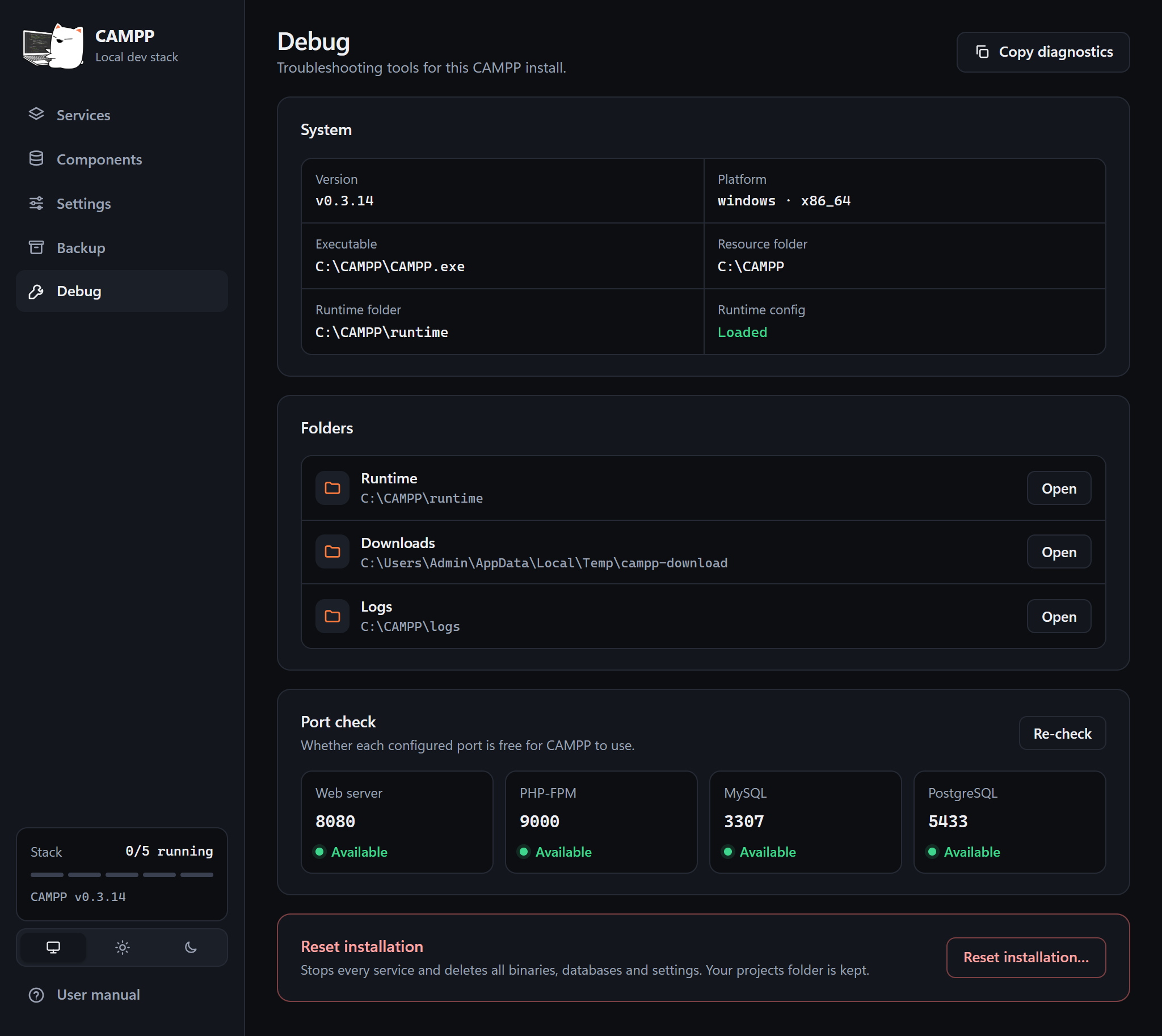Click the Settings sliders icon
The height and width of the screenshot is (1036, 1162).
coord(36,203)
